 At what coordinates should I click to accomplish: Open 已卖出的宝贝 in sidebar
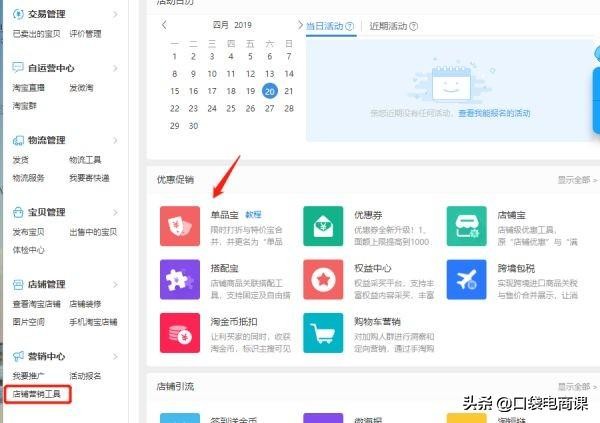point(36,34)
